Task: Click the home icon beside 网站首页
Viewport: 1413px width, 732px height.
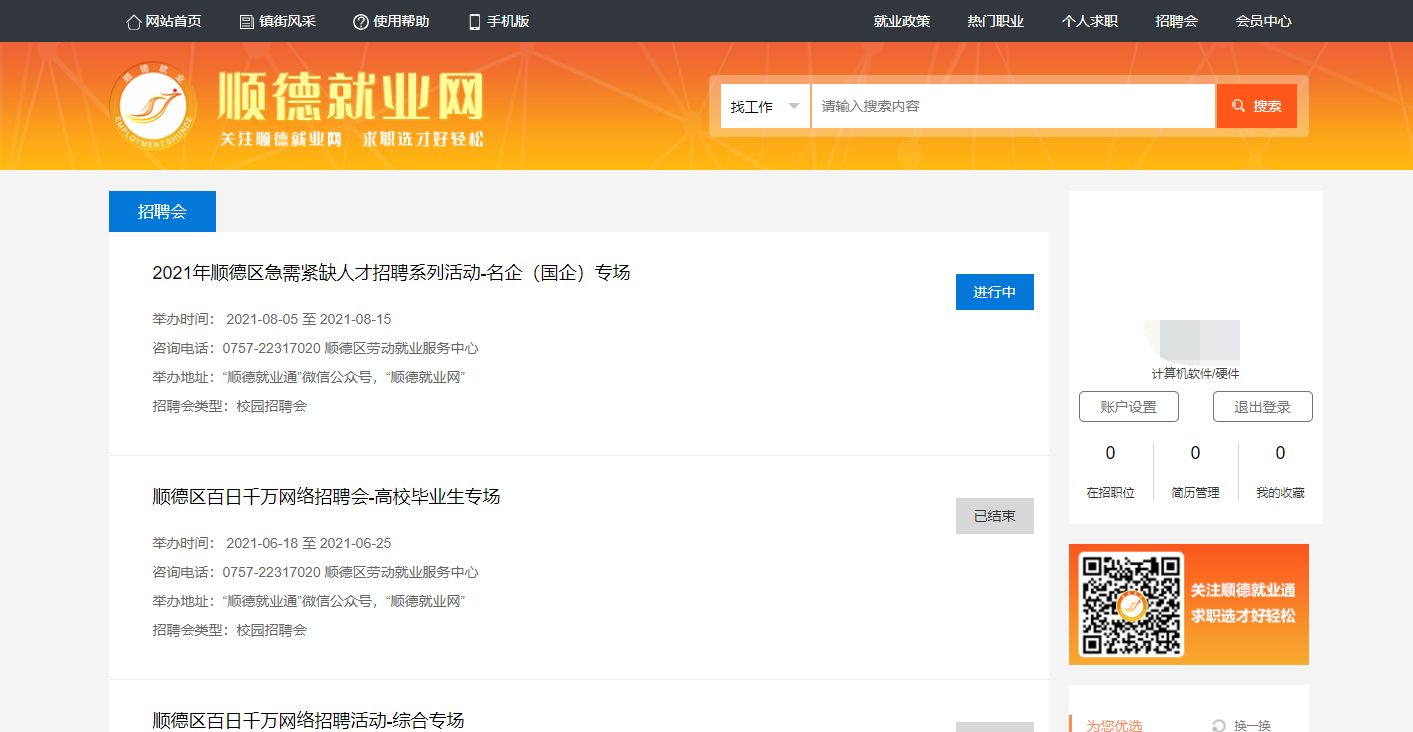Action: click(x=133, y=22)
